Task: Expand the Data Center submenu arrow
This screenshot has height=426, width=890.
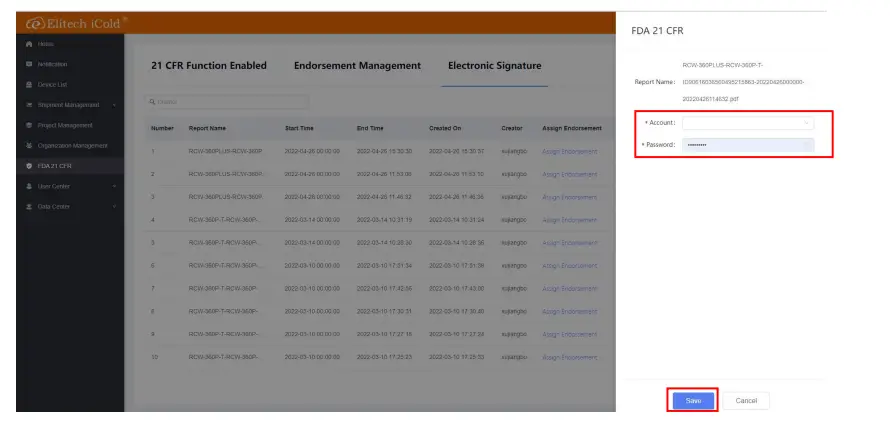Action: 115,207
